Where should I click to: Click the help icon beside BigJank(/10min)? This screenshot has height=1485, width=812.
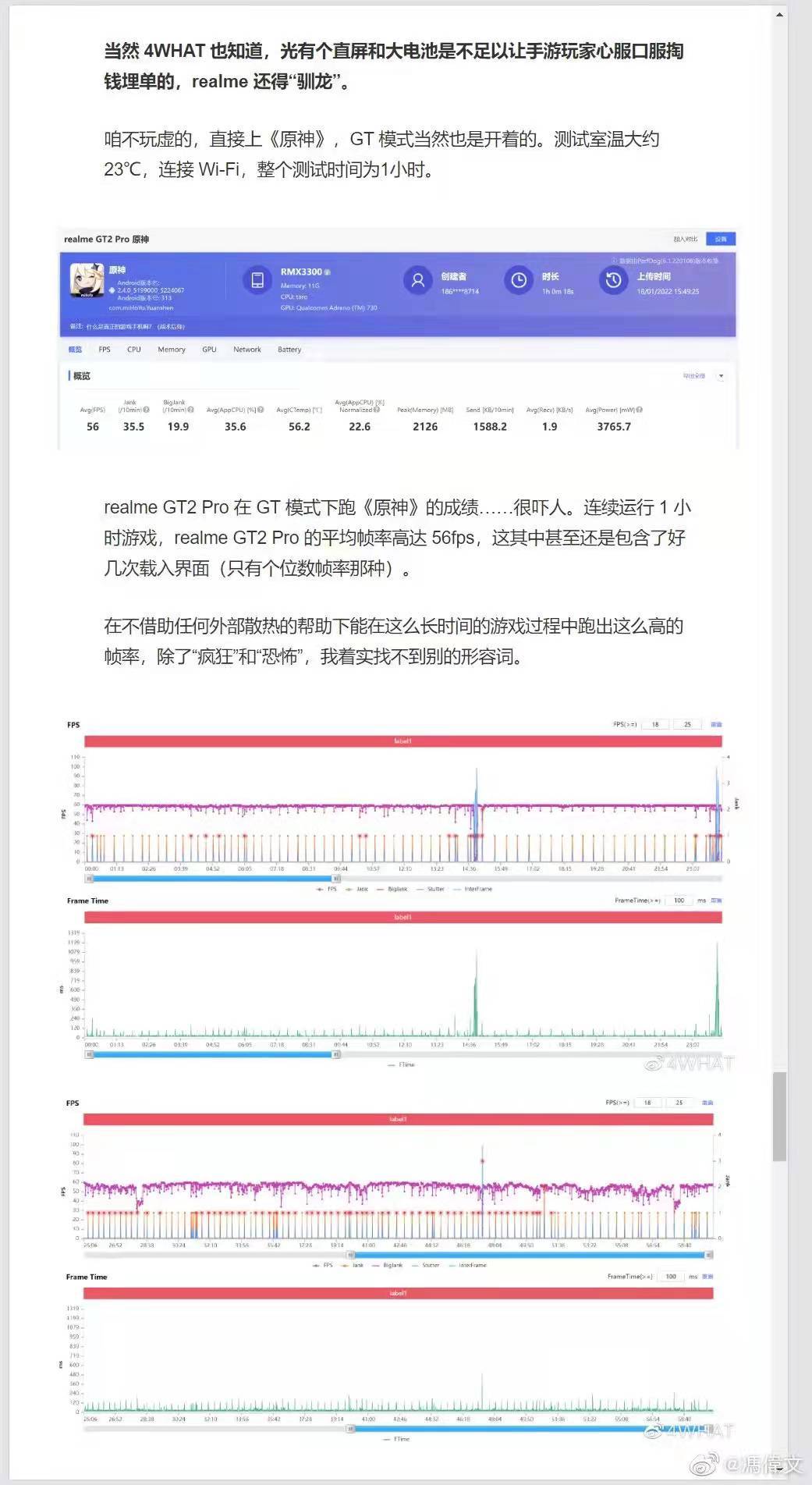pyautogui.click(x=191, y=410)
